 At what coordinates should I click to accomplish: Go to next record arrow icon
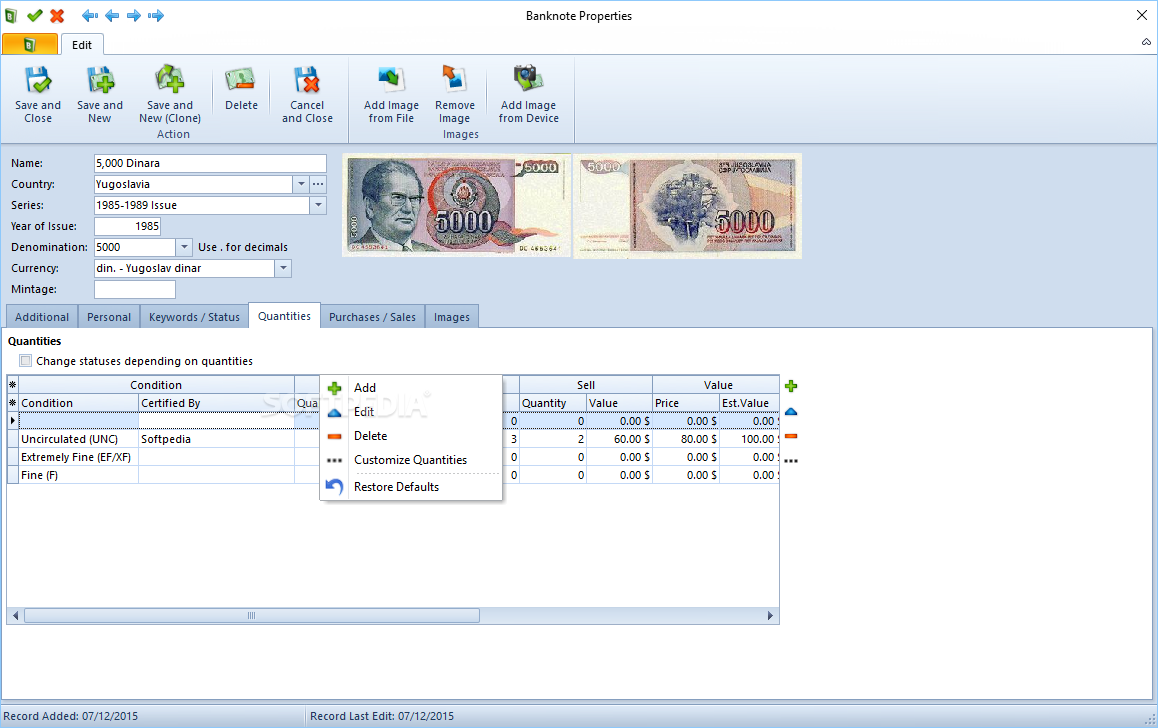[x=134, y=16]
